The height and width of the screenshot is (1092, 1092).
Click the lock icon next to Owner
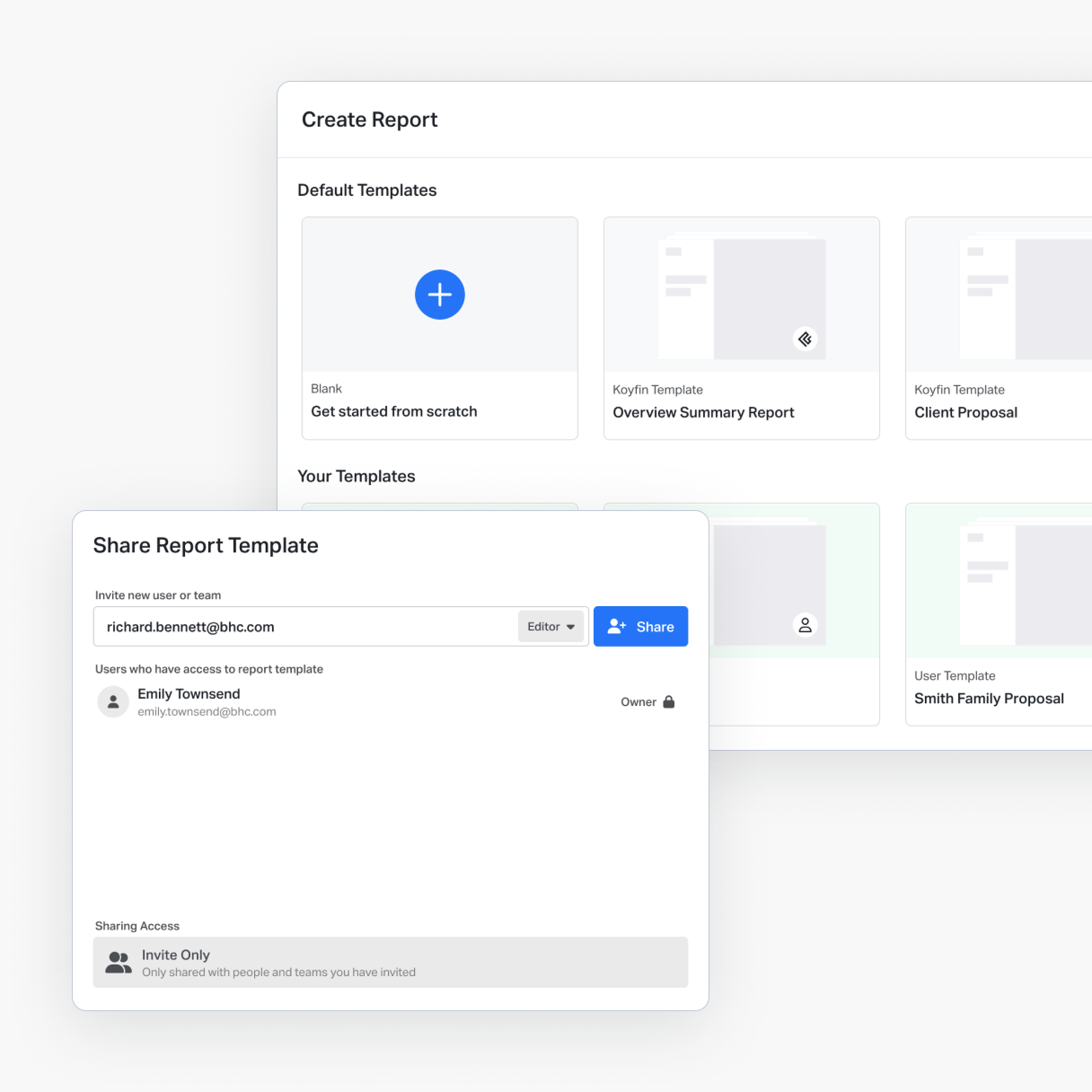(669, 702)
